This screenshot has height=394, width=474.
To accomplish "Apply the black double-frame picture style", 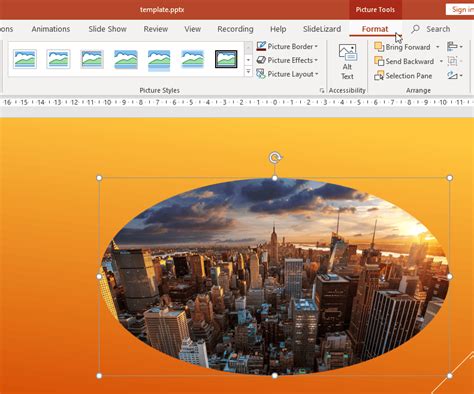I will pos(226,59).
